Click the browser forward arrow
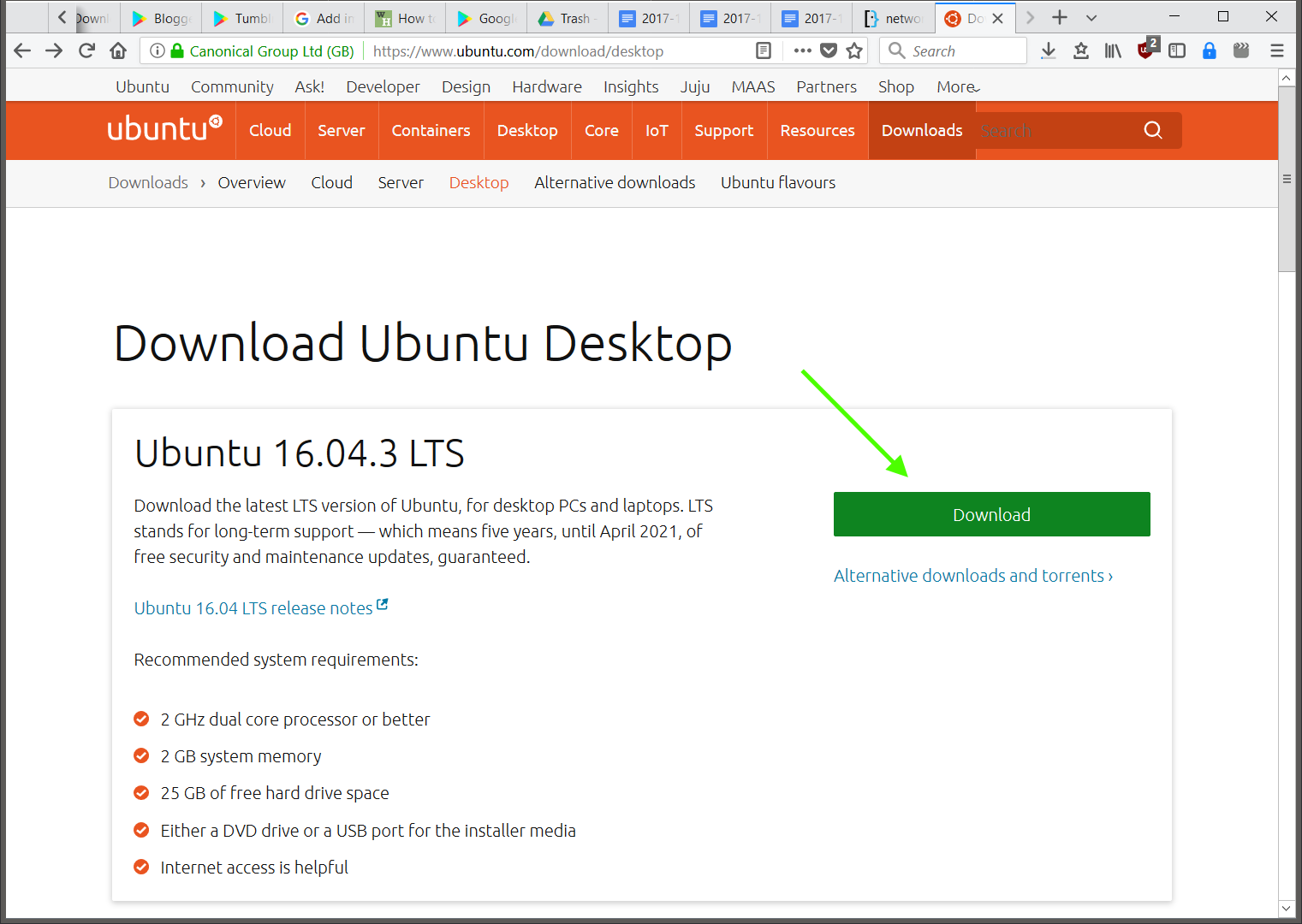This screenshot has width=1302, height=924. tap(54, 51)
